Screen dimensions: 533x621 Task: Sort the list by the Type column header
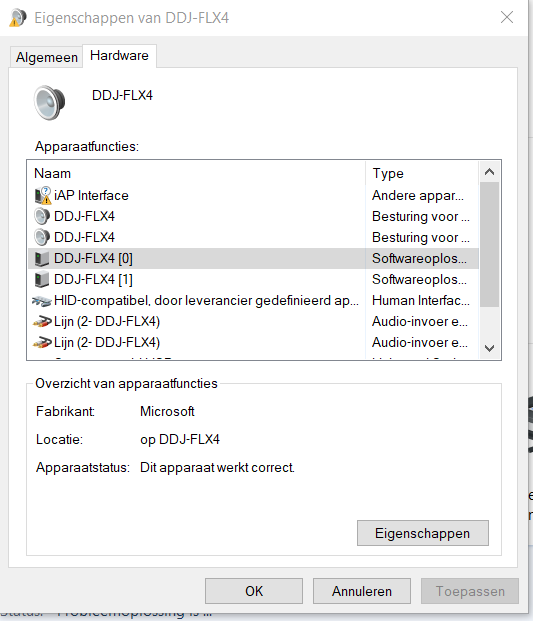coord(422,173)
